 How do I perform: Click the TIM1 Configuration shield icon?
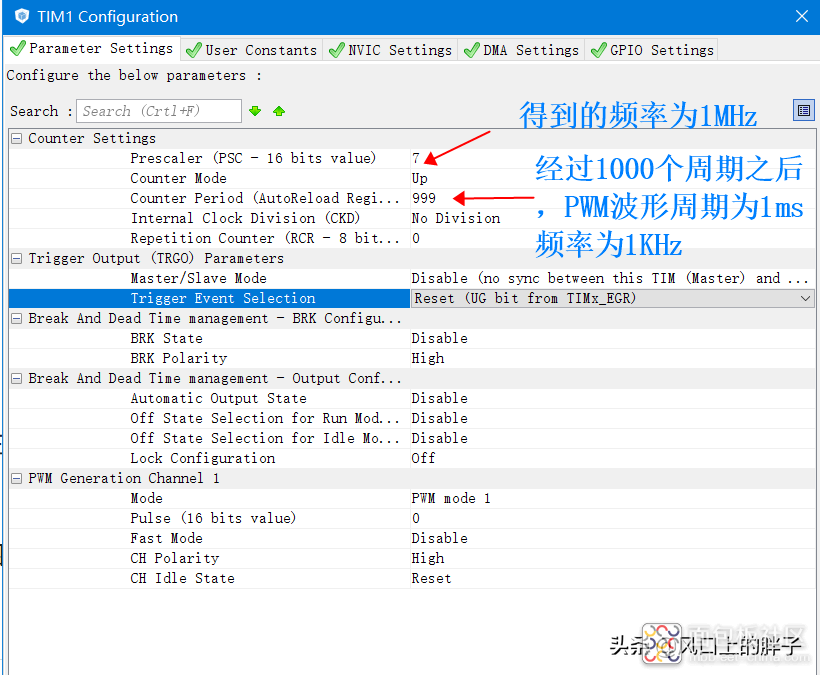click(x=21, y=16)
